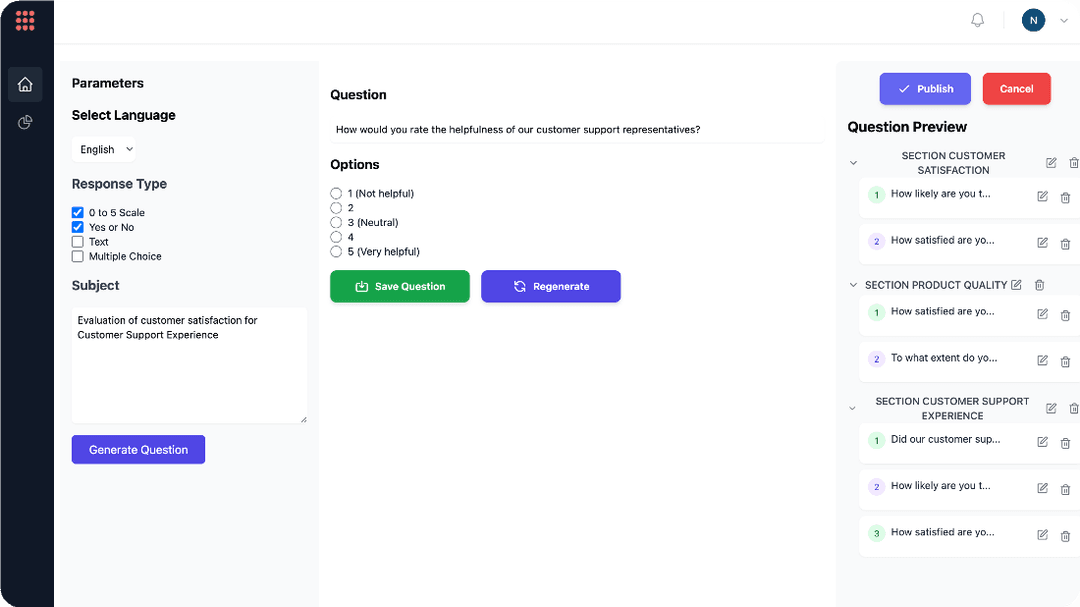Click the Regenerate button
Screen dimensions: 1080x607
point(551,287)
